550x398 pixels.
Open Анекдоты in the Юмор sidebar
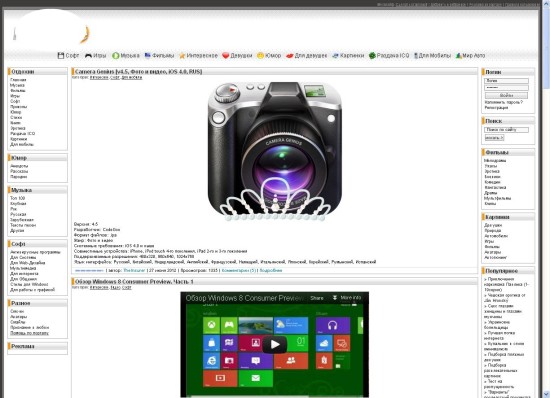tap(19, 166)
